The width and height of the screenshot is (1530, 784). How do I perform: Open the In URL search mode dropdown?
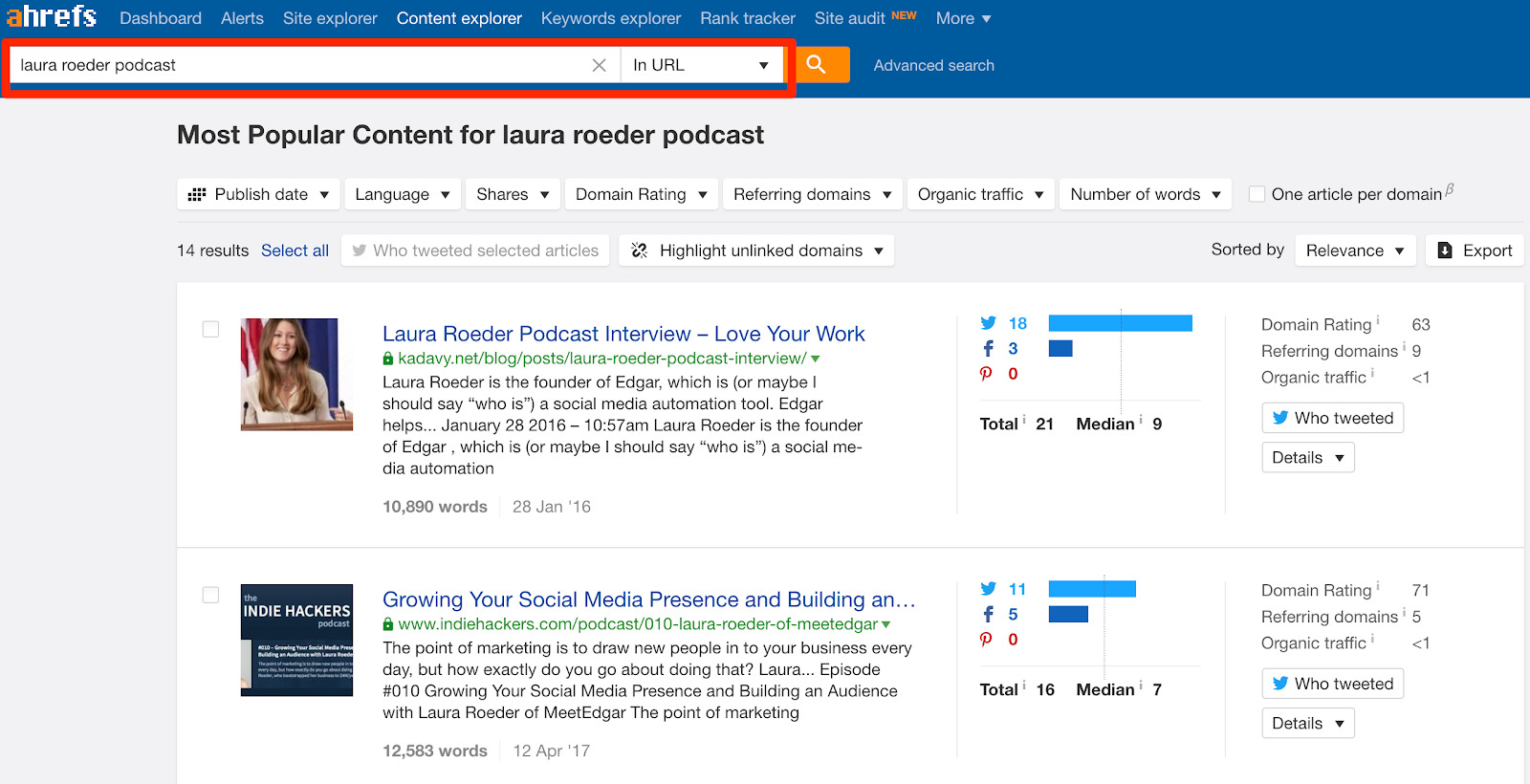(x=701, y=65)
